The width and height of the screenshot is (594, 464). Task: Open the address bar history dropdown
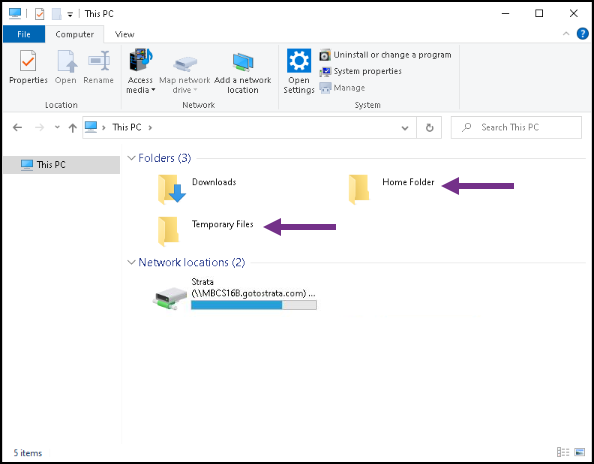click(x=405, y=128)
